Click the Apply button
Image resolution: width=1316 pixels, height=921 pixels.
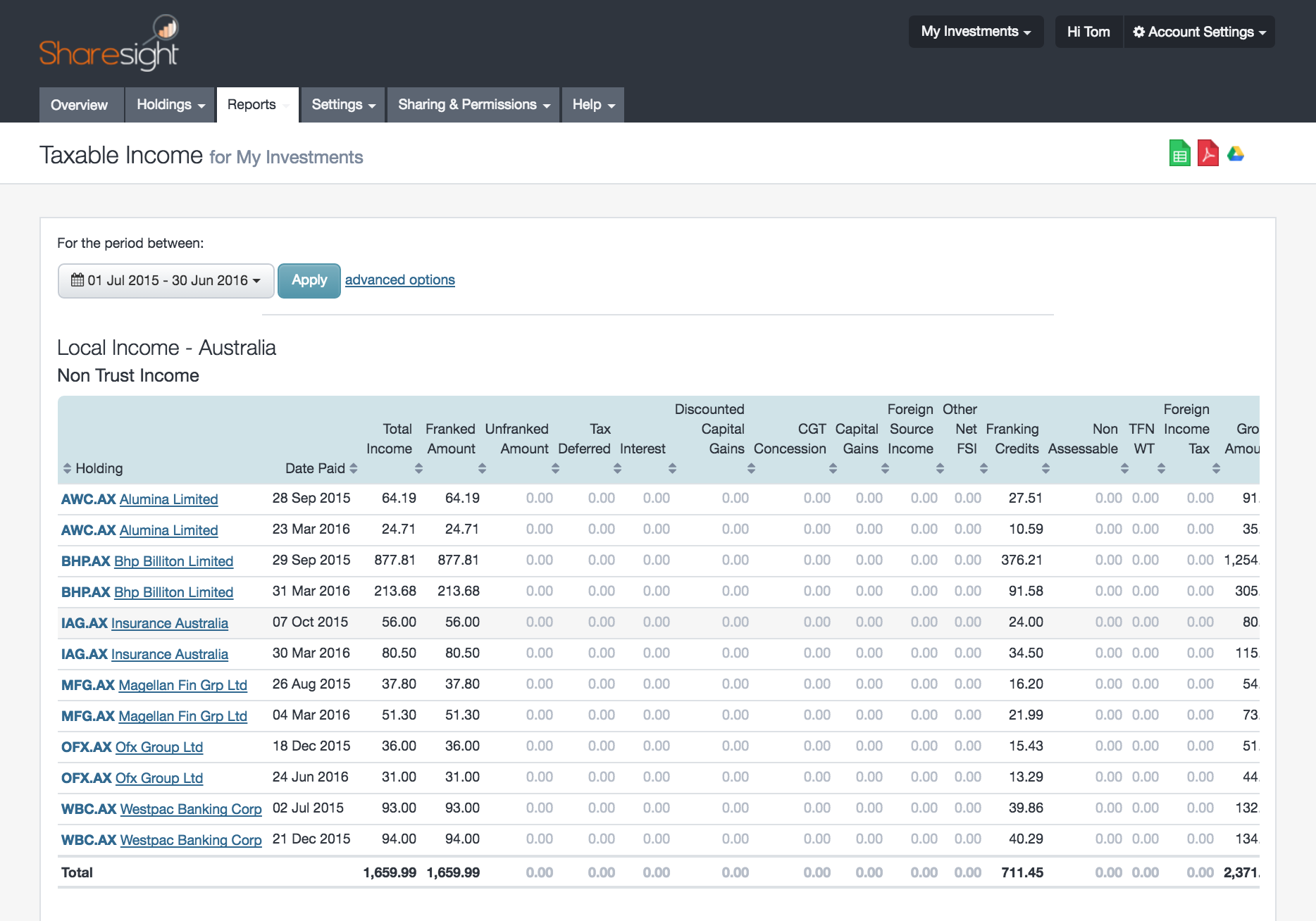309,280
